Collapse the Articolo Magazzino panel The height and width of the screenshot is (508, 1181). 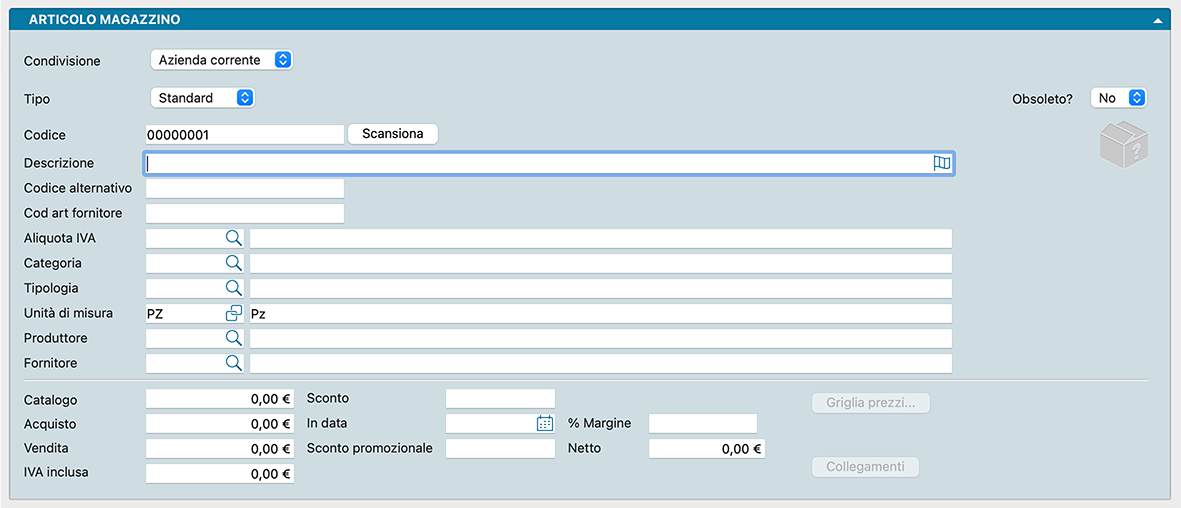pyautogui.click(x=1157, y=20)
